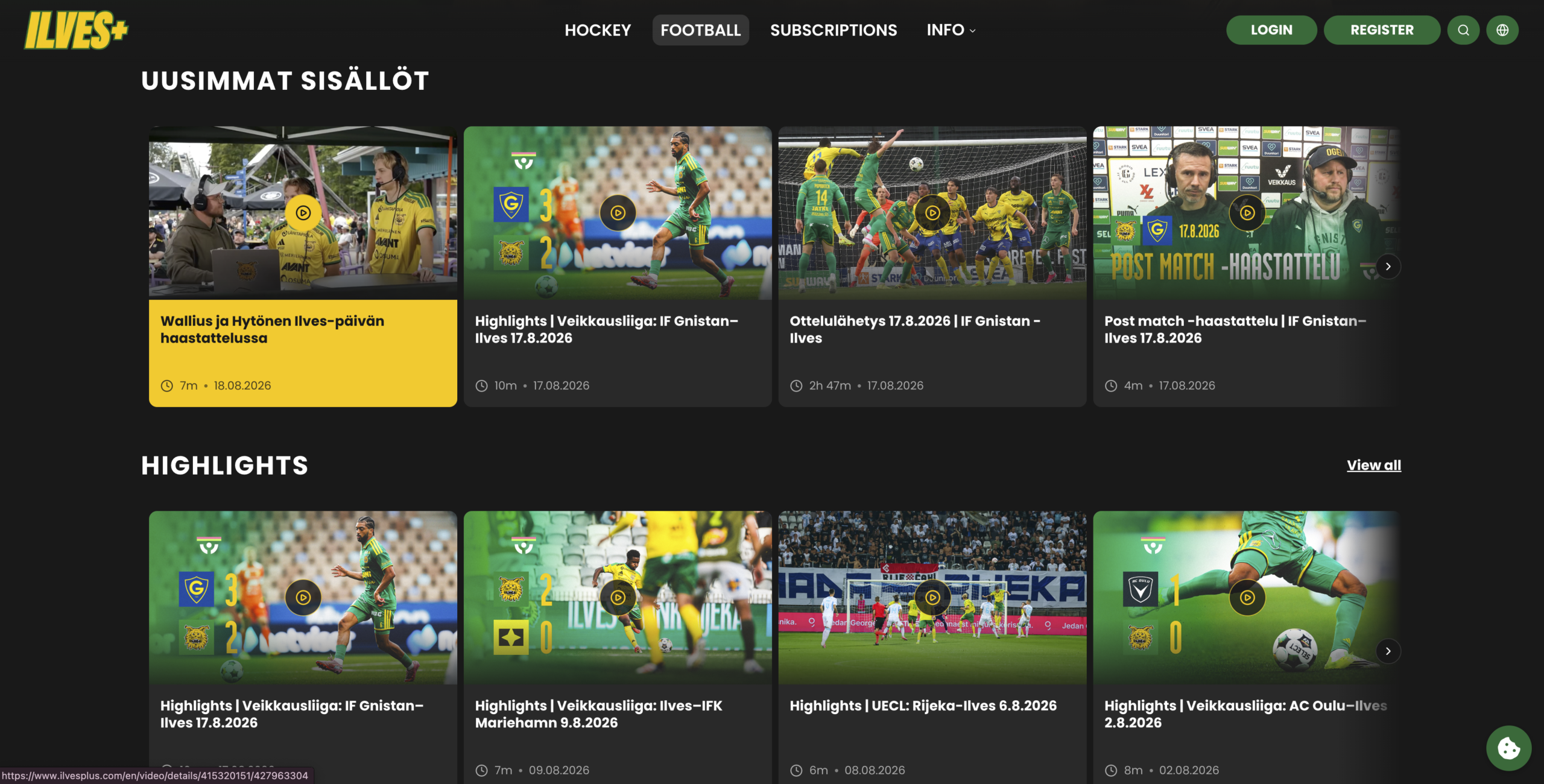
Task: Play Otteluлähetys IF Gnistan - Ilves broadcast
Action: [932, 213]
